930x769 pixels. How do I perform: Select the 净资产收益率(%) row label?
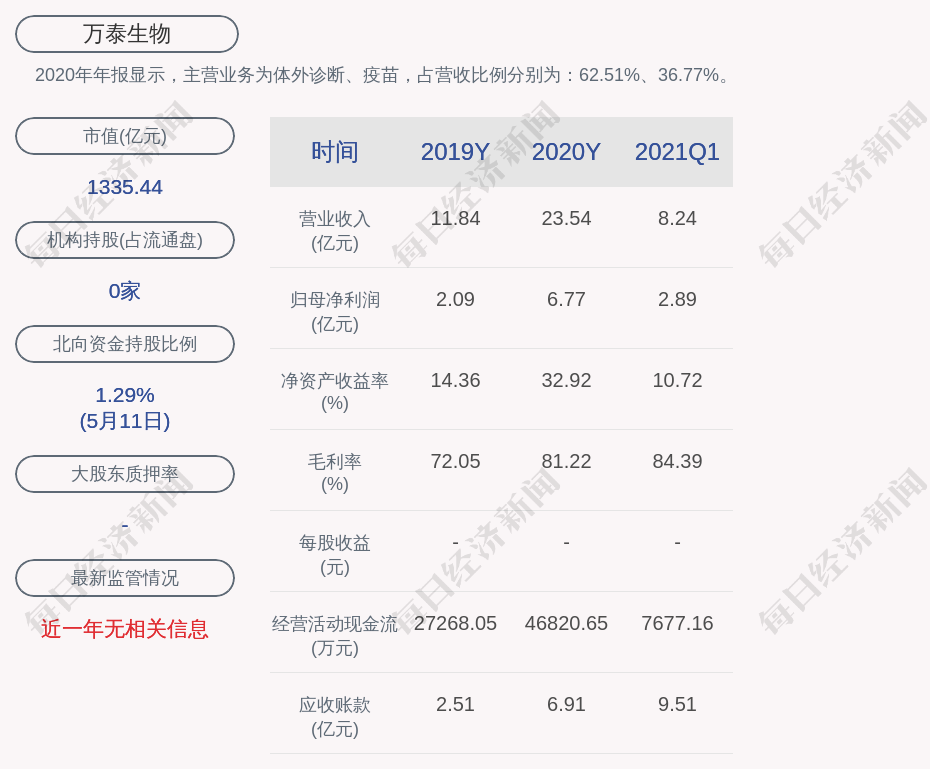335,391
